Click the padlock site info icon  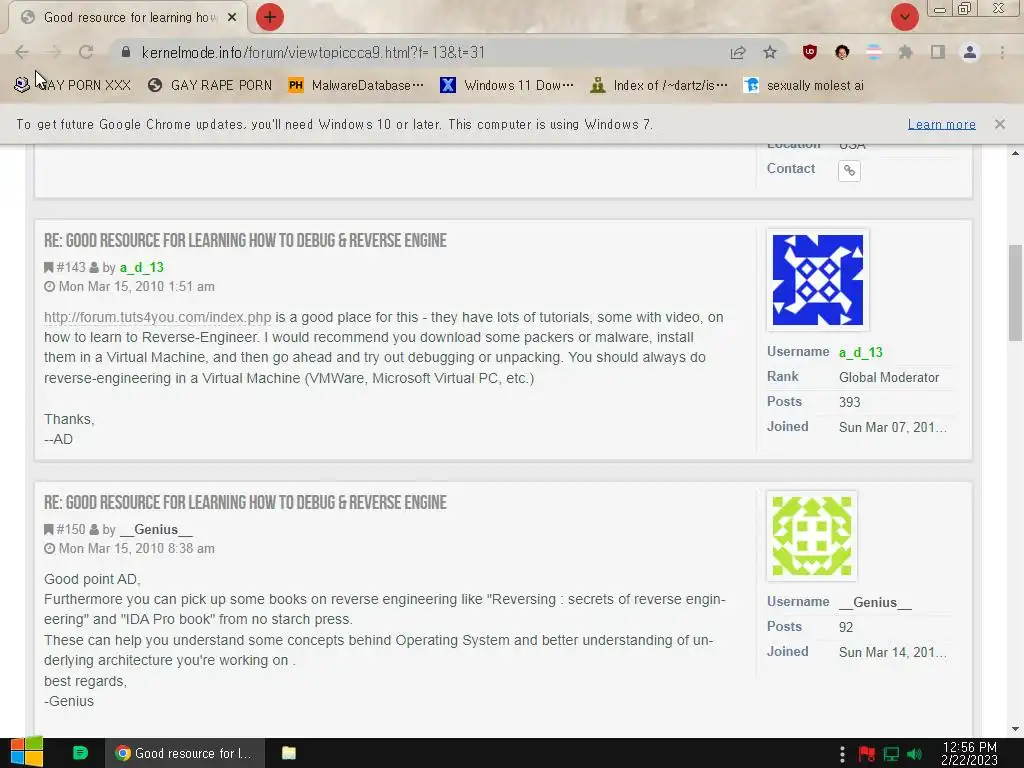[x=126, y=52]
